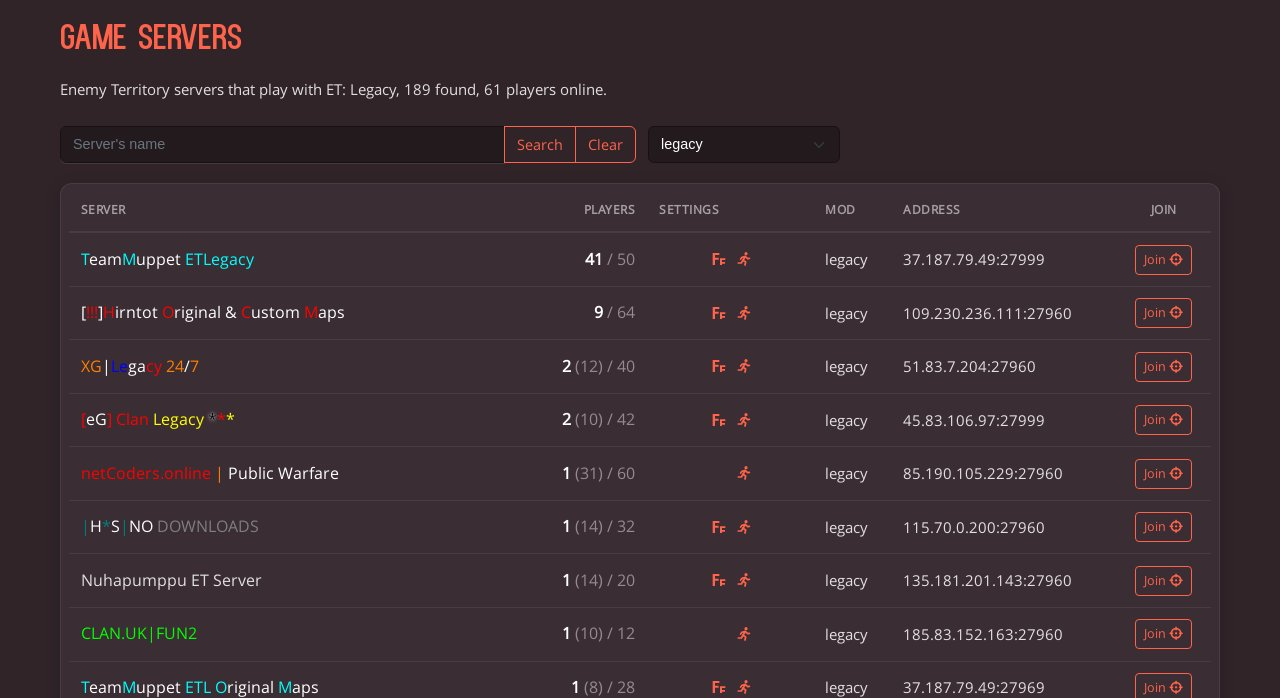1280x698 pixels.
Task: Open CLAN.UK|FUN2 server name
Action: point(139,633)
